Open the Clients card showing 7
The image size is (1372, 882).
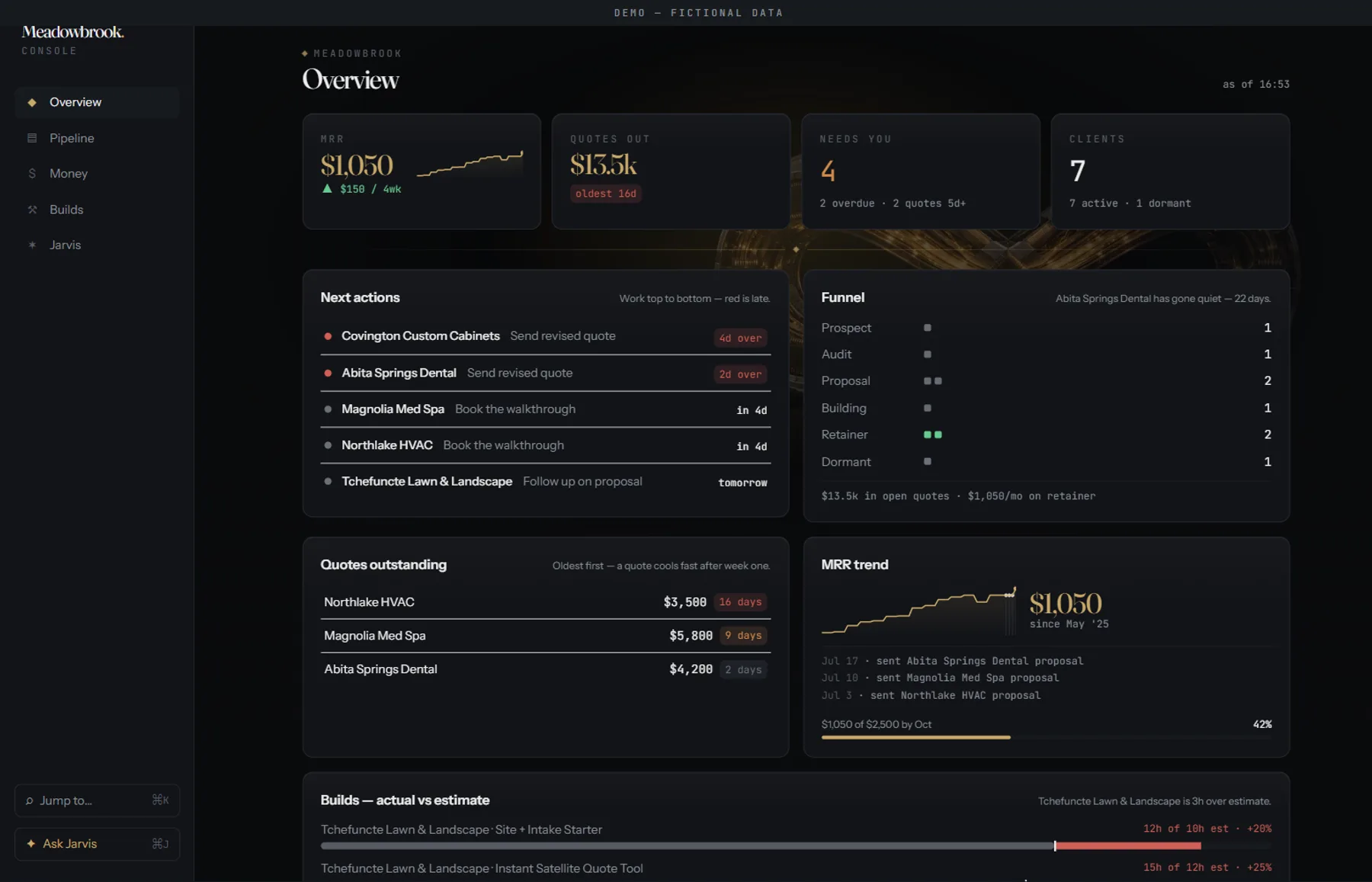coord(1170,172)
